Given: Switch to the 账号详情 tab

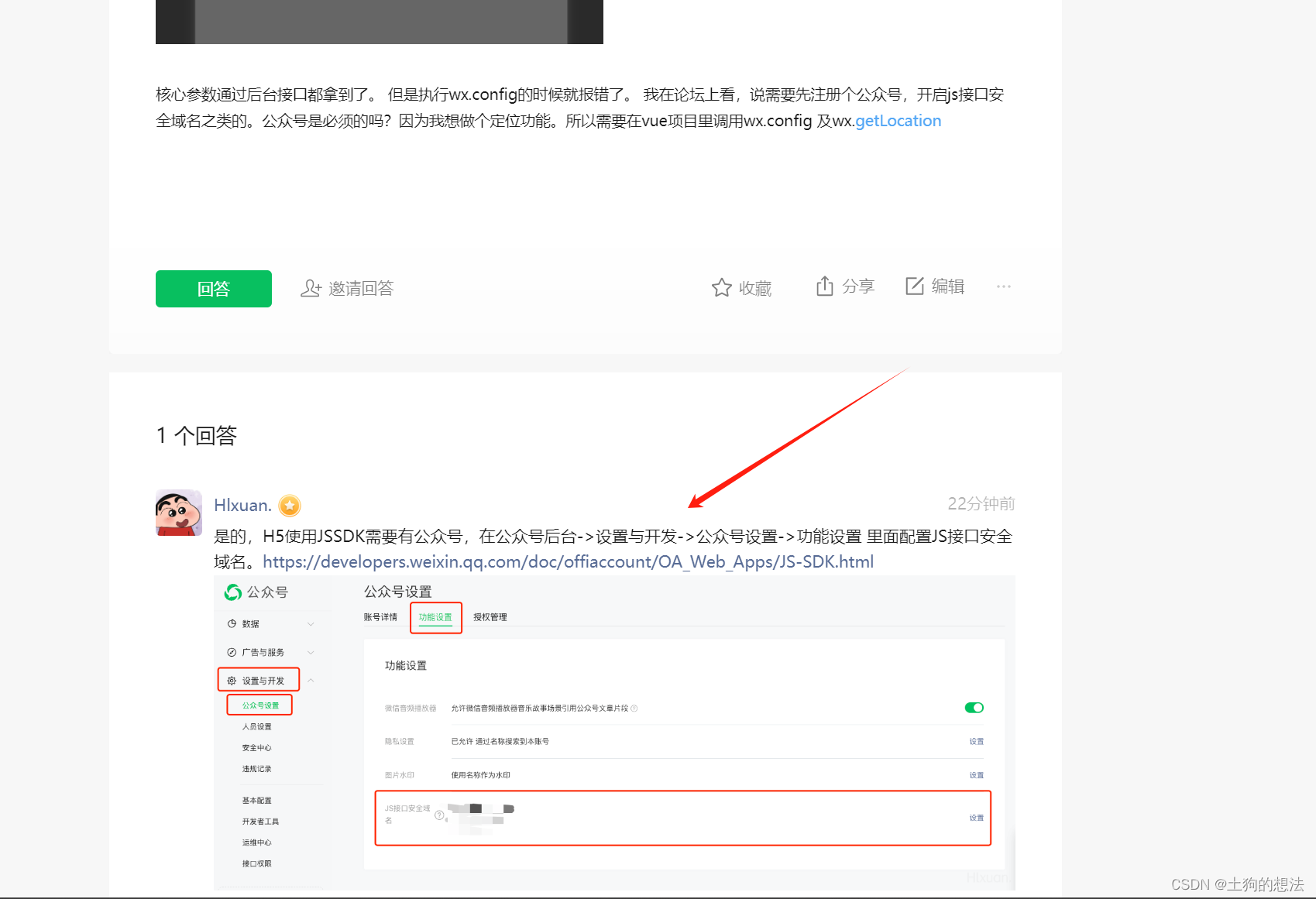Looking at the screenshot, I should [x=380, y=617].
